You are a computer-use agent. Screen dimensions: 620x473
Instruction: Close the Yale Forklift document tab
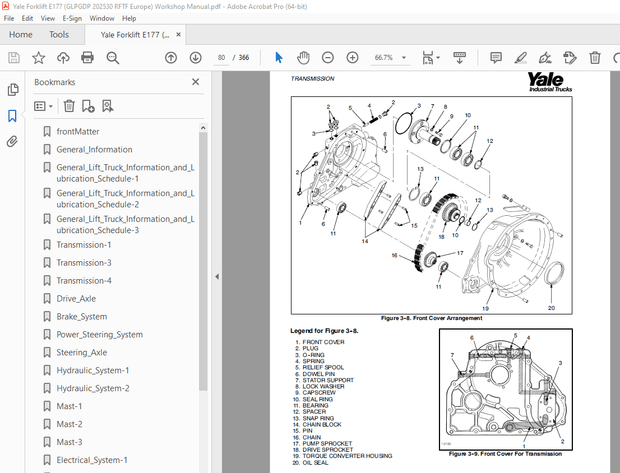click(x=178, y=34)
